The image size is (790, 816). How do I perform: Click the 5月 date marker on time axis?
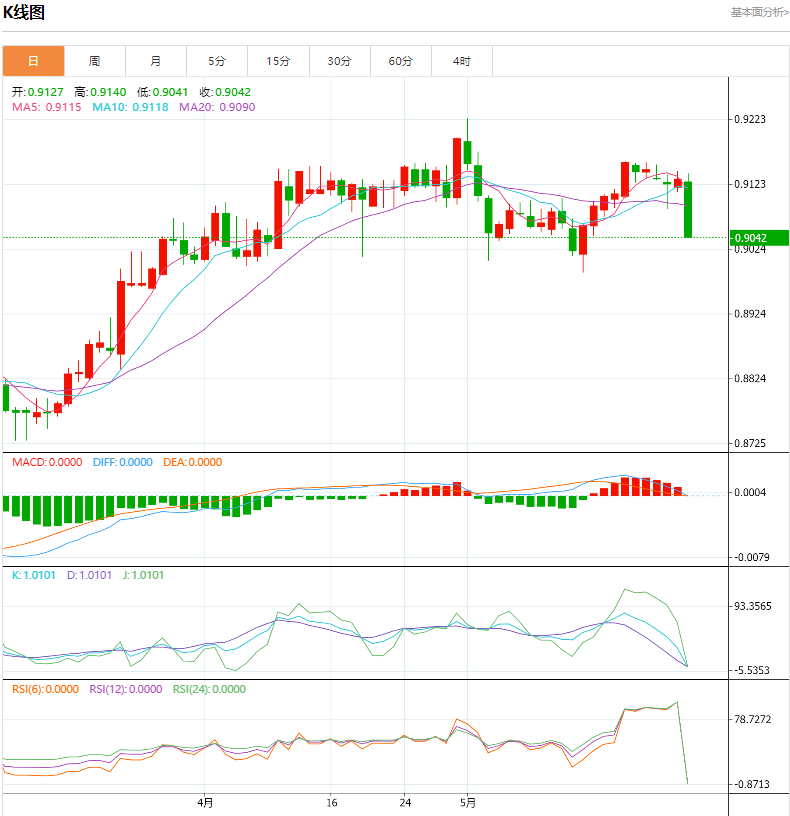pyautogui.click(x=468, y=802)
